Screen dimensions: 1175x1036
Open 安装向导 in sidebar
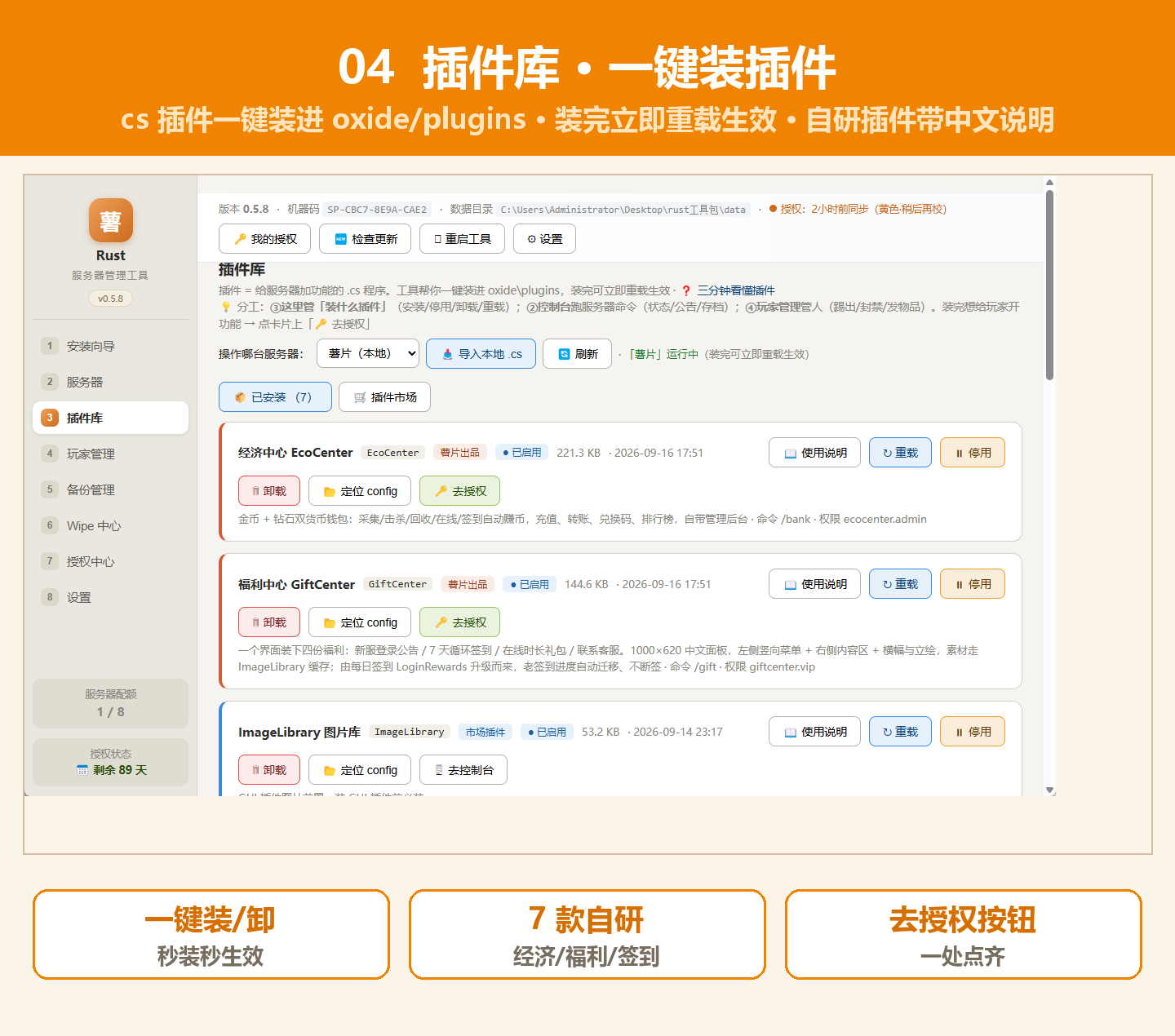click(x=110, y=346)
